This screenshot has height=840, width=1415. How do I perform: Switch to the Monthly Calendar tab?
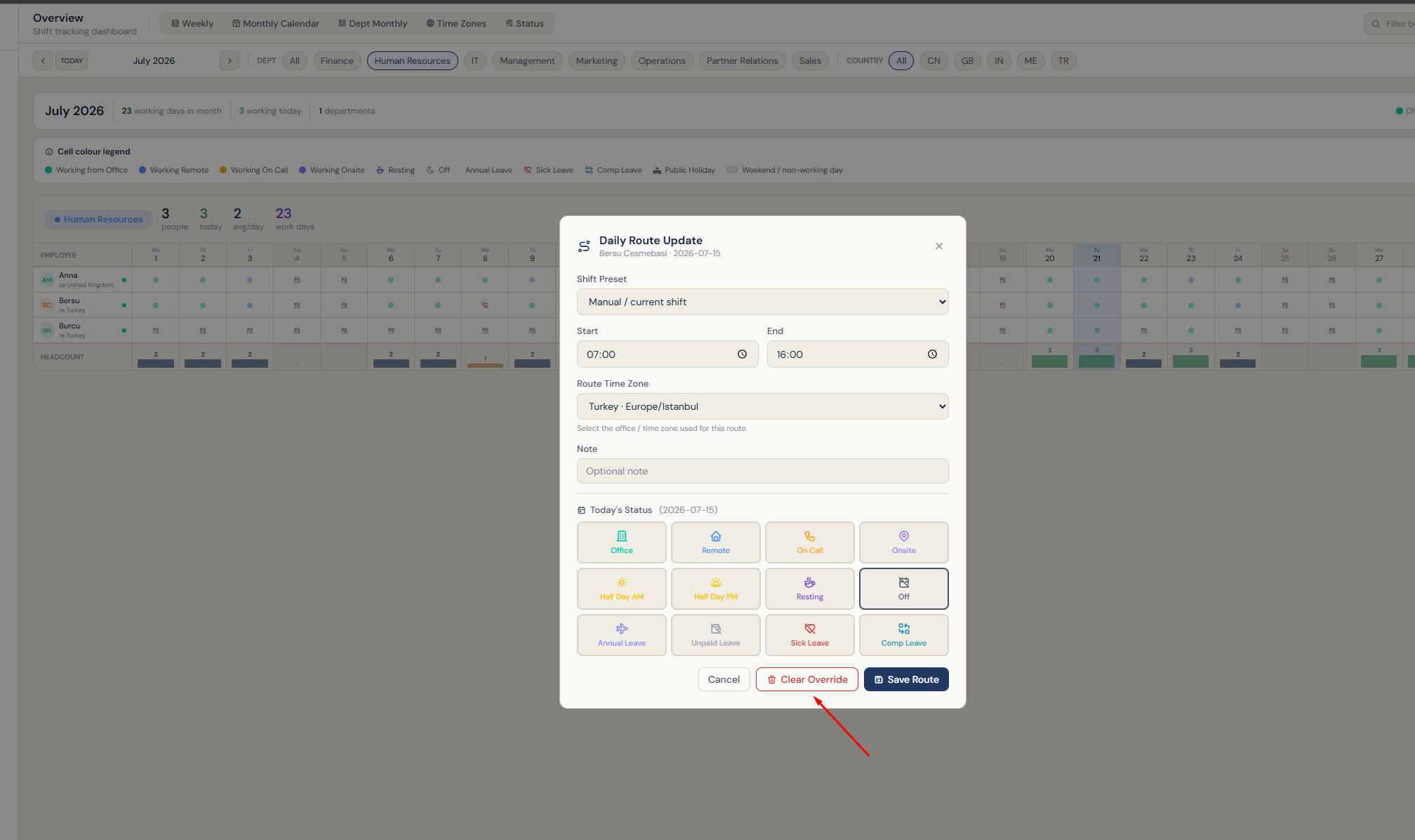[x=276, y=23]
